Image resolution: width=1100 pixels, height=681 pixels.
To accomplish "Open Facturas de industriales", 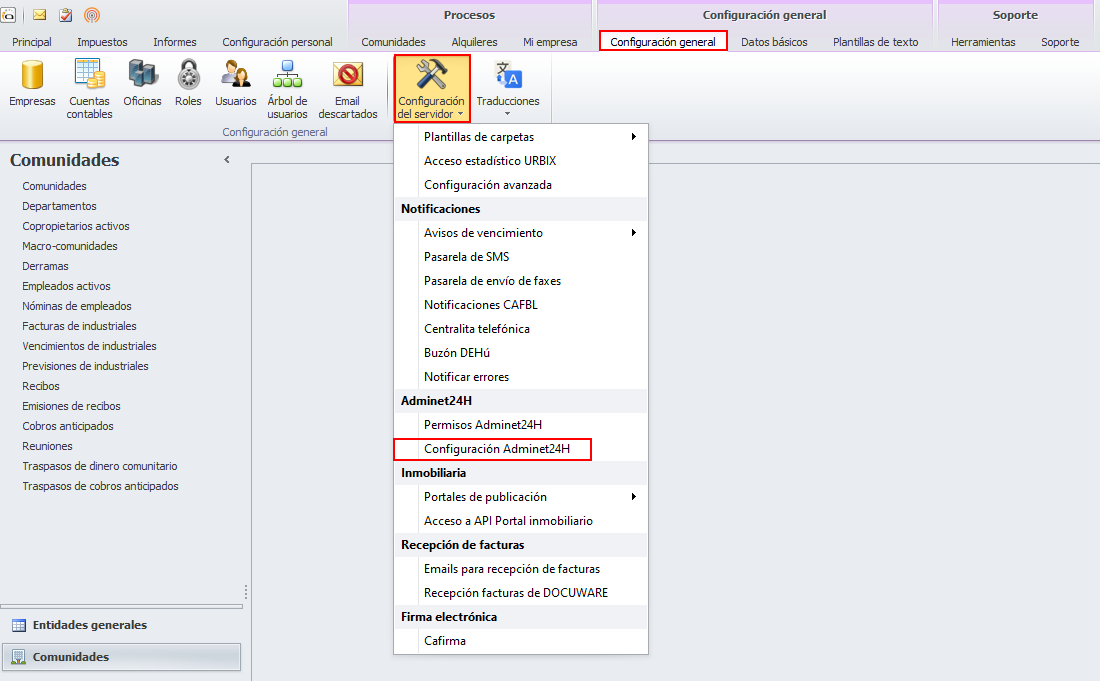I will coord(79,326).
